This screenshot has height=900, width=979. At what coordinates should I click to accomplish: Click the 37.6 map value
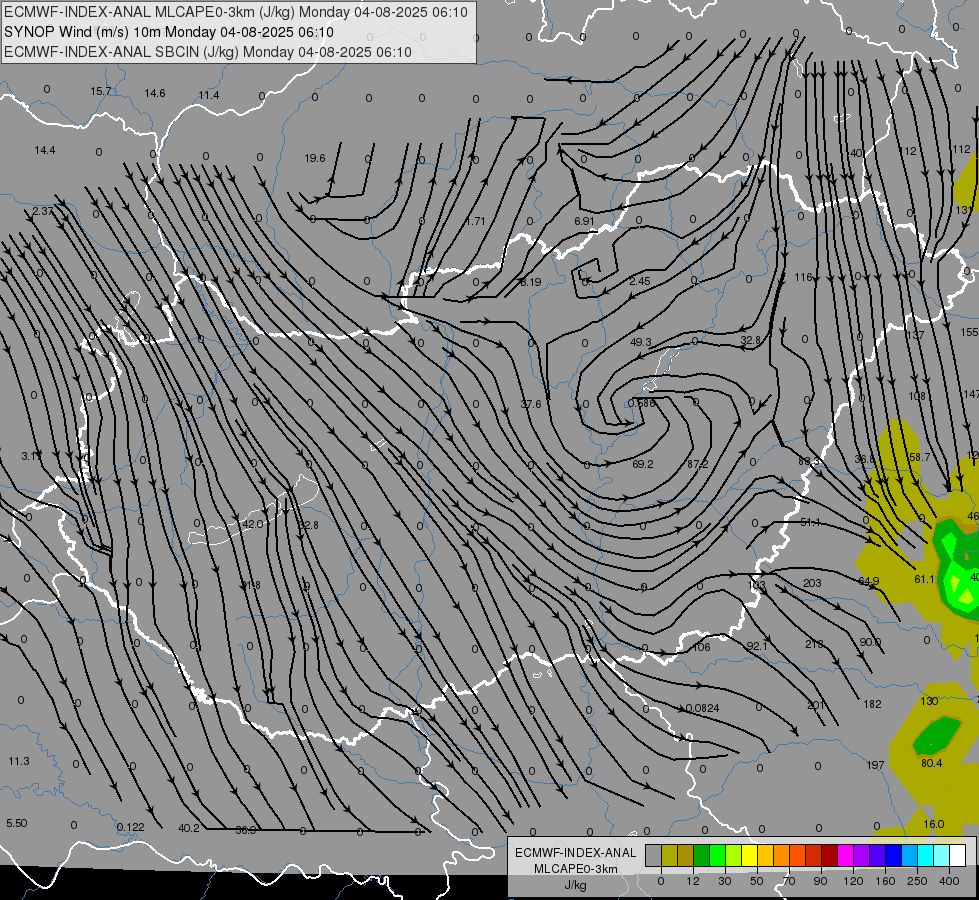[531, 404]
